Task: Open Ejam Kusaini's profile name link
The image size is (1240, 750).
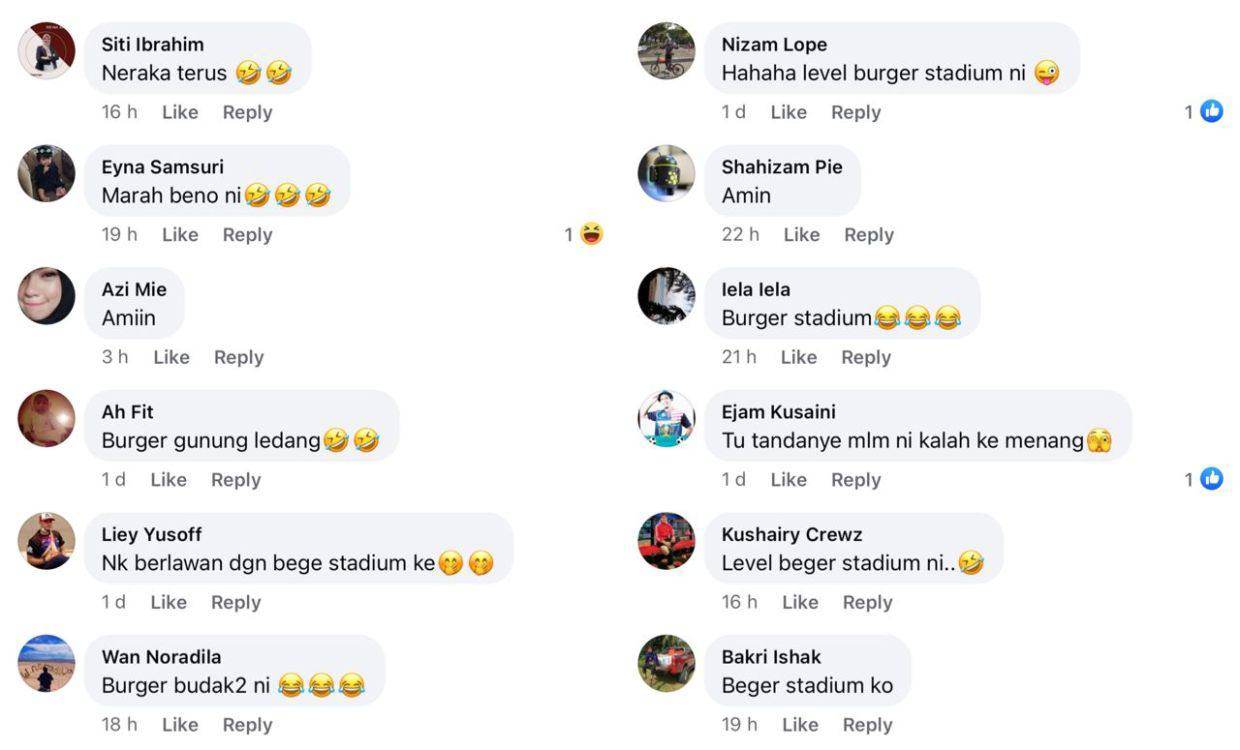Action: tap(778, 412)
